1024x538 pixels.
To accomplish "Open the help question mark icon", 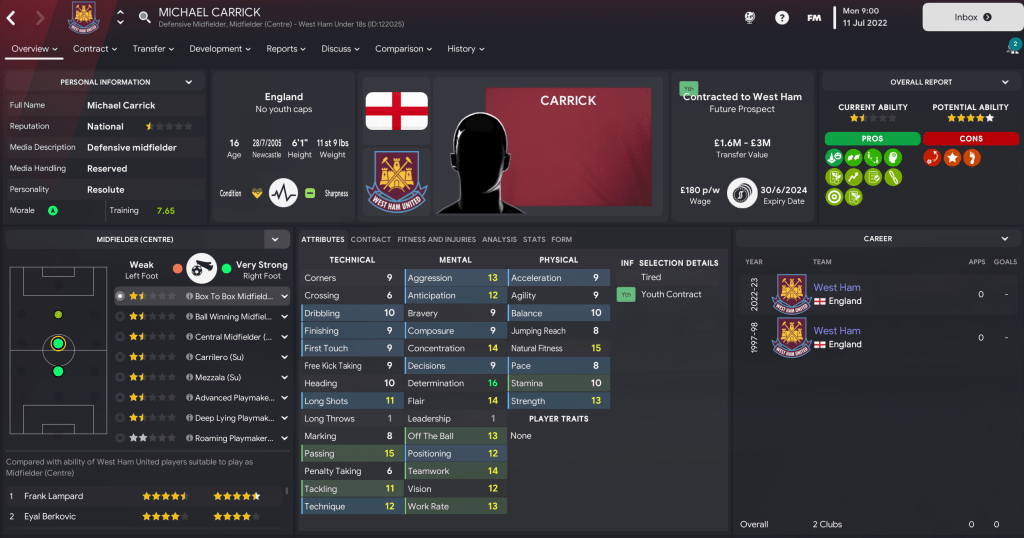I will point(782,18).
